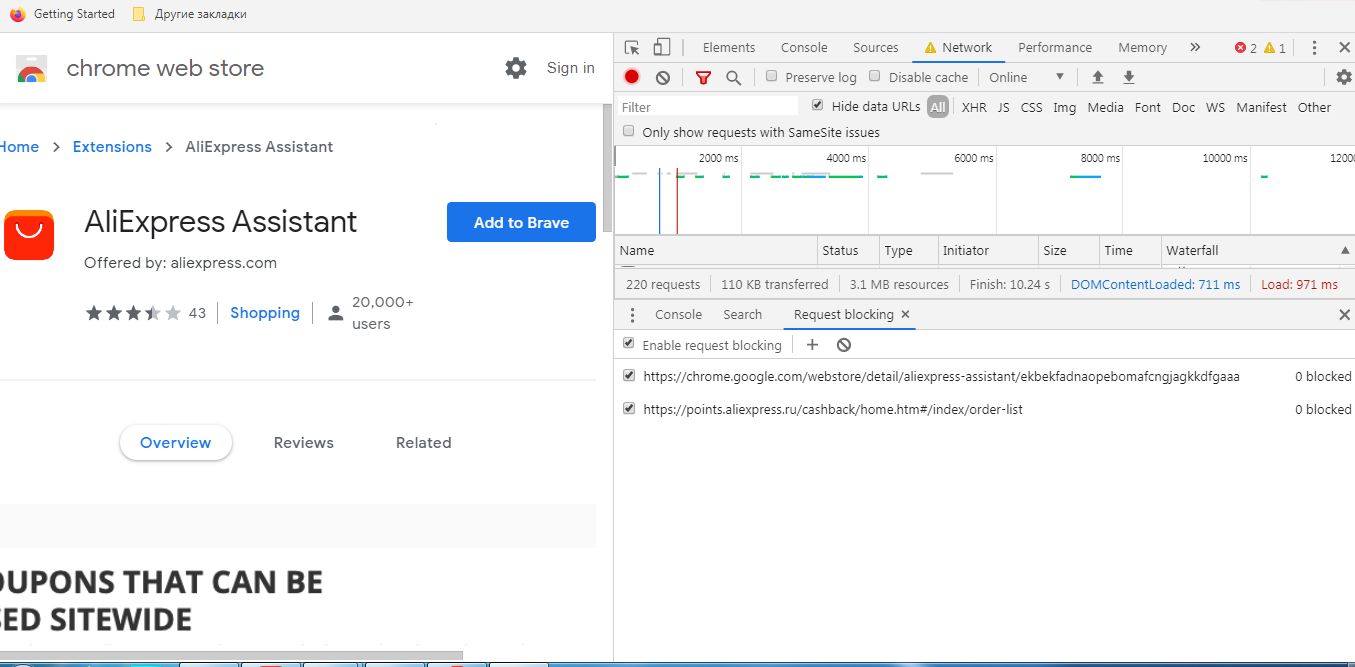
Task: Filter requests by Font type
Action: click(1148, 107)
